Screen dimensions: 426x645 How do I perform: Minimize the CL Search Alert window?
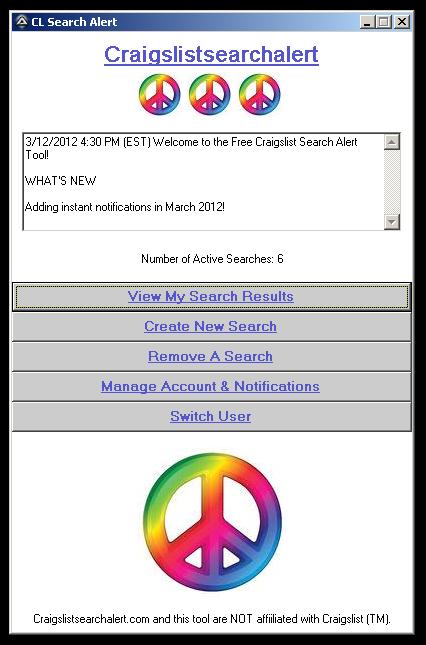point(368,22)
